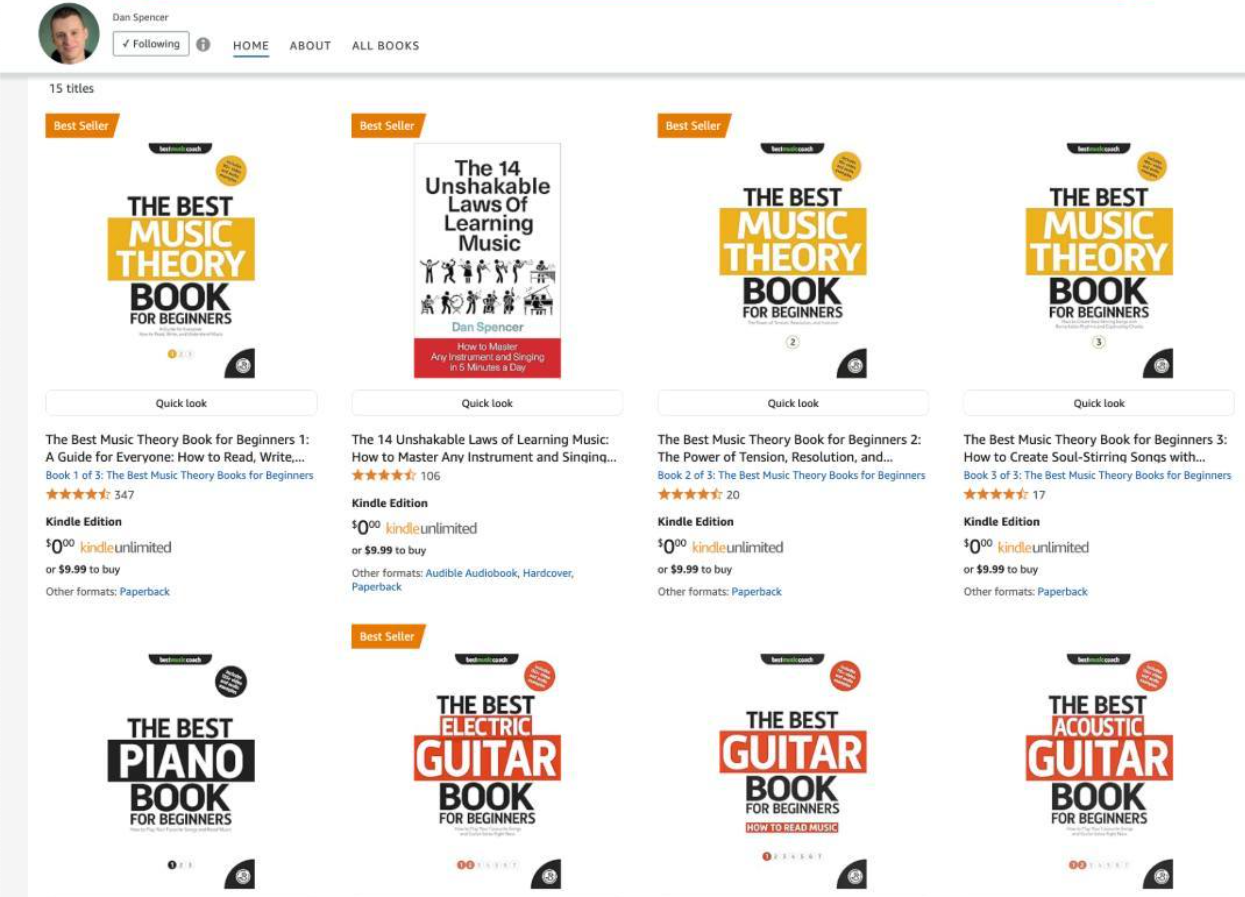Viewport: 1245px width, 897px height.
Task: Open the Audible Audiobook format link
Action: [x=471, y=573]
